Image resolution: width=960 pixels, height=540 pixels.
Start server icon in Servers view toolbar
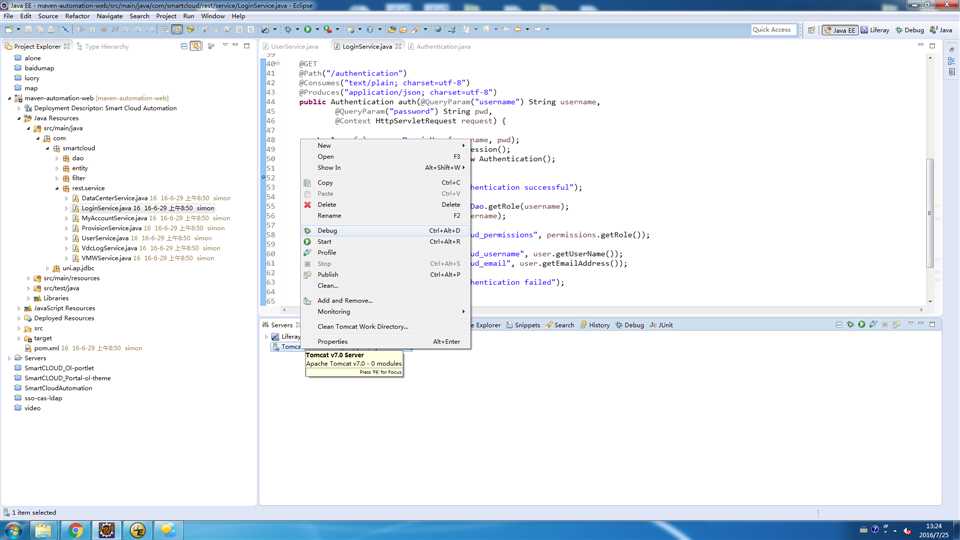(x=861, y=324)
